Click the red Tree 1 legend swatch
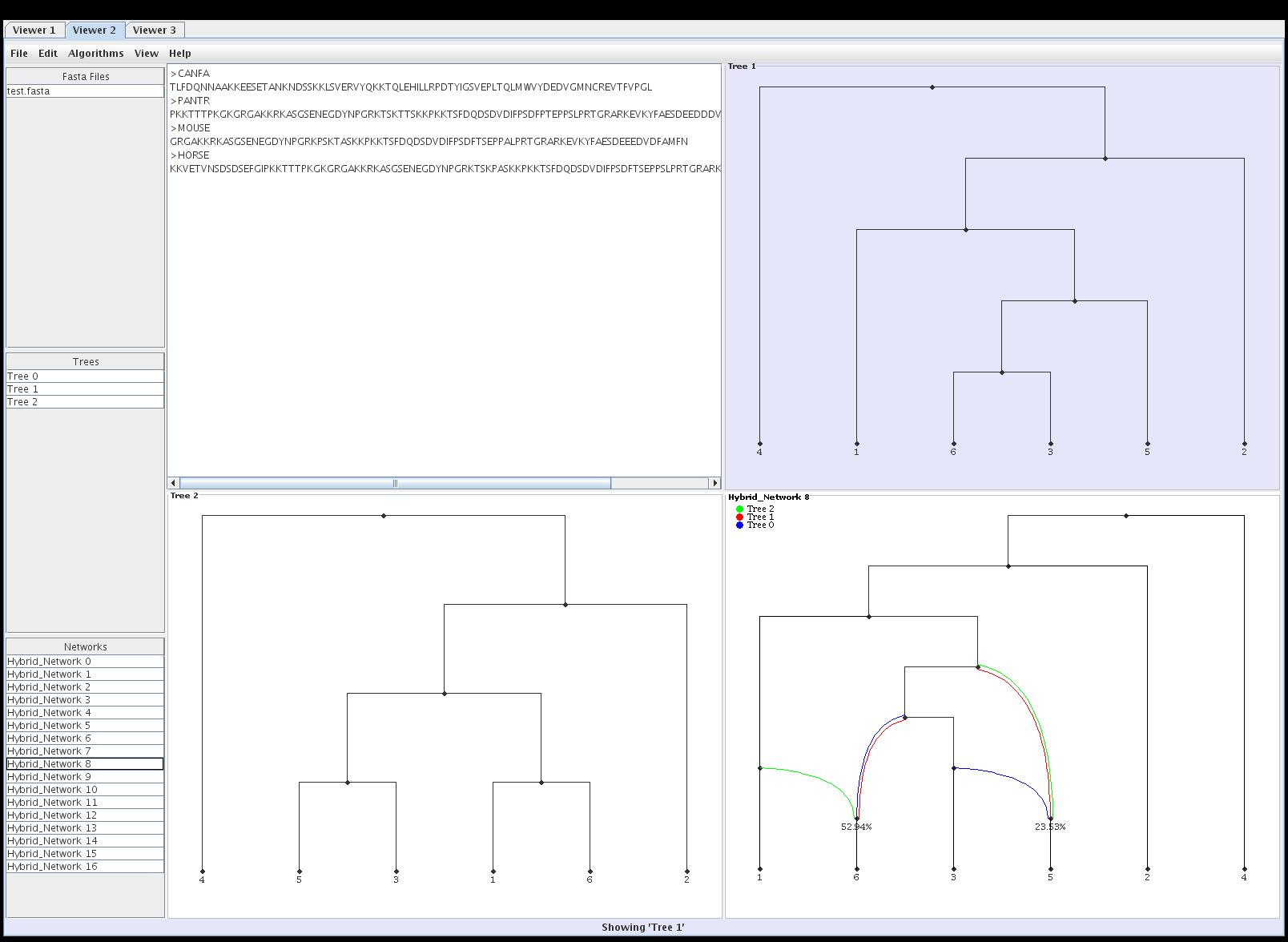This screenshot has height=942, width=1288. click(x=739, y=517)
